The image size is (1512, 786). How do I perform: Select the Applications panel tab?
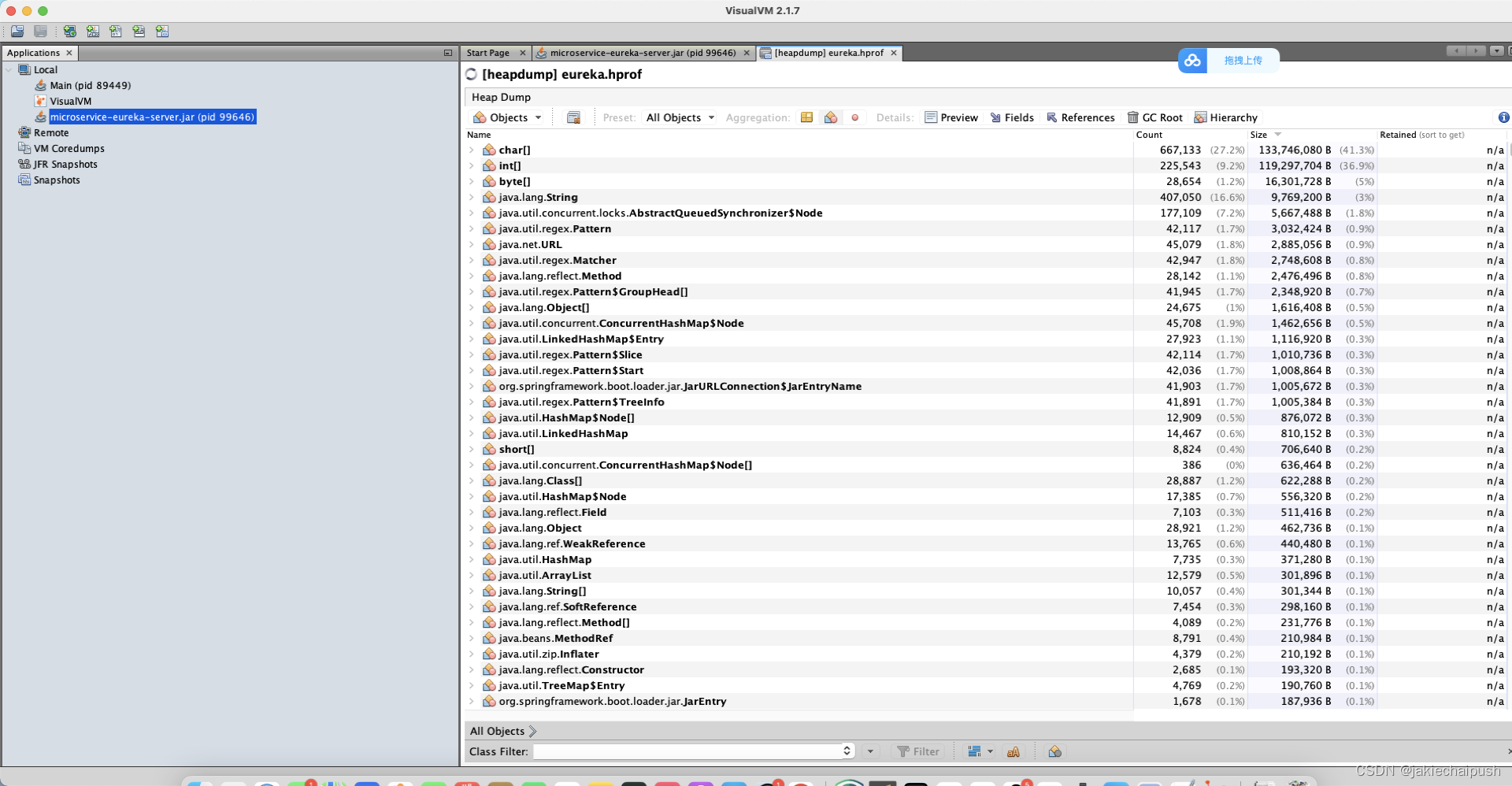point(33,53)
